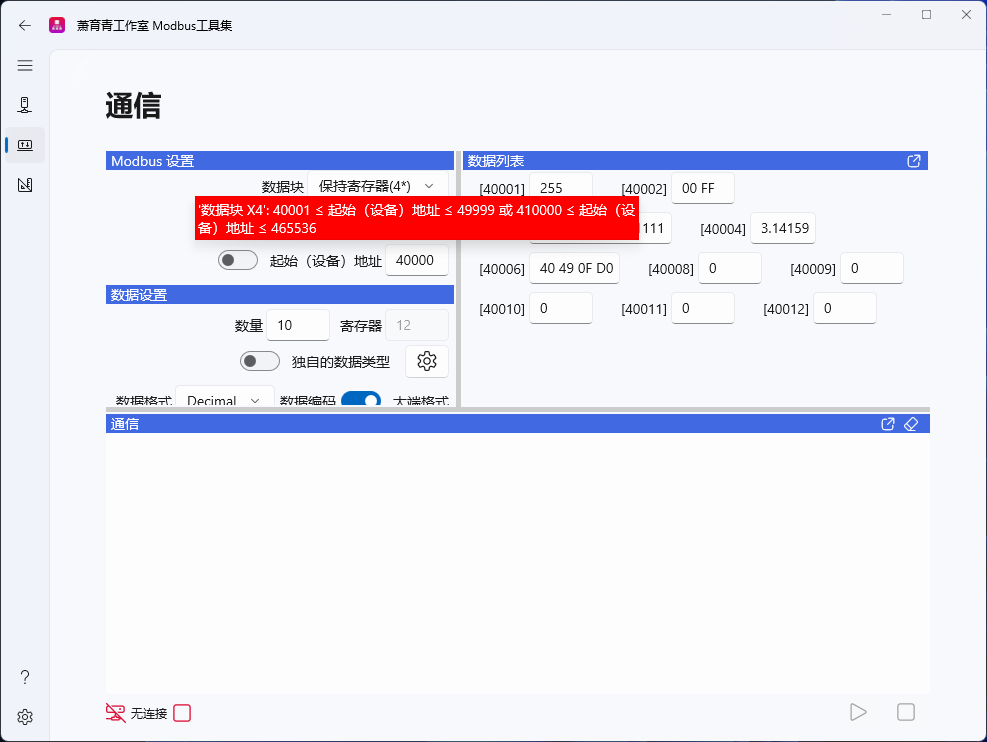Pop out the 数据列表 panel
Screen dimensions: 987x742
[913, 160]
